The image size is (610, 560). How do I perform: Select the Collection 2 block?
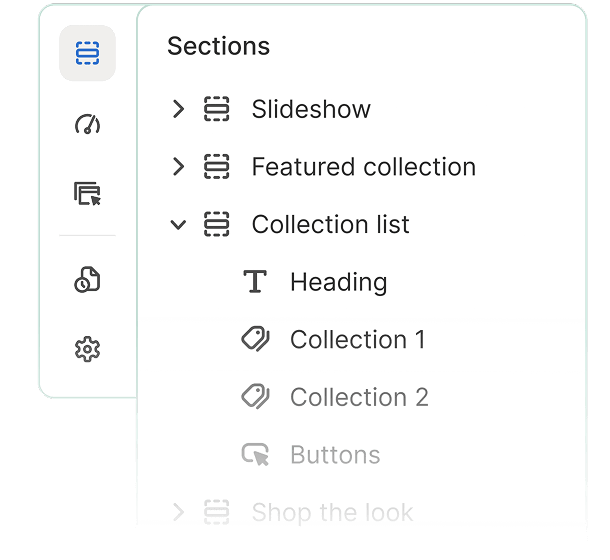click(359, 397)
